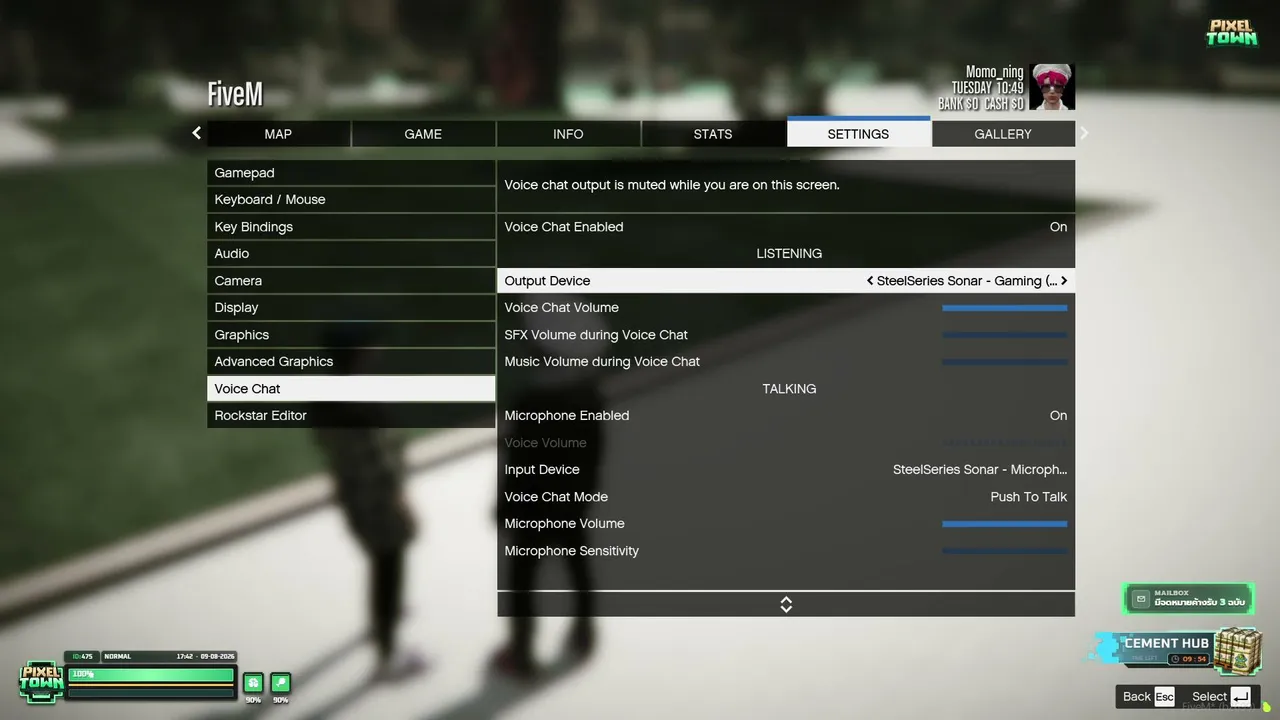Select the Voice Chat category
Viewport: 1280px width, 720px height.
(351, 389)
